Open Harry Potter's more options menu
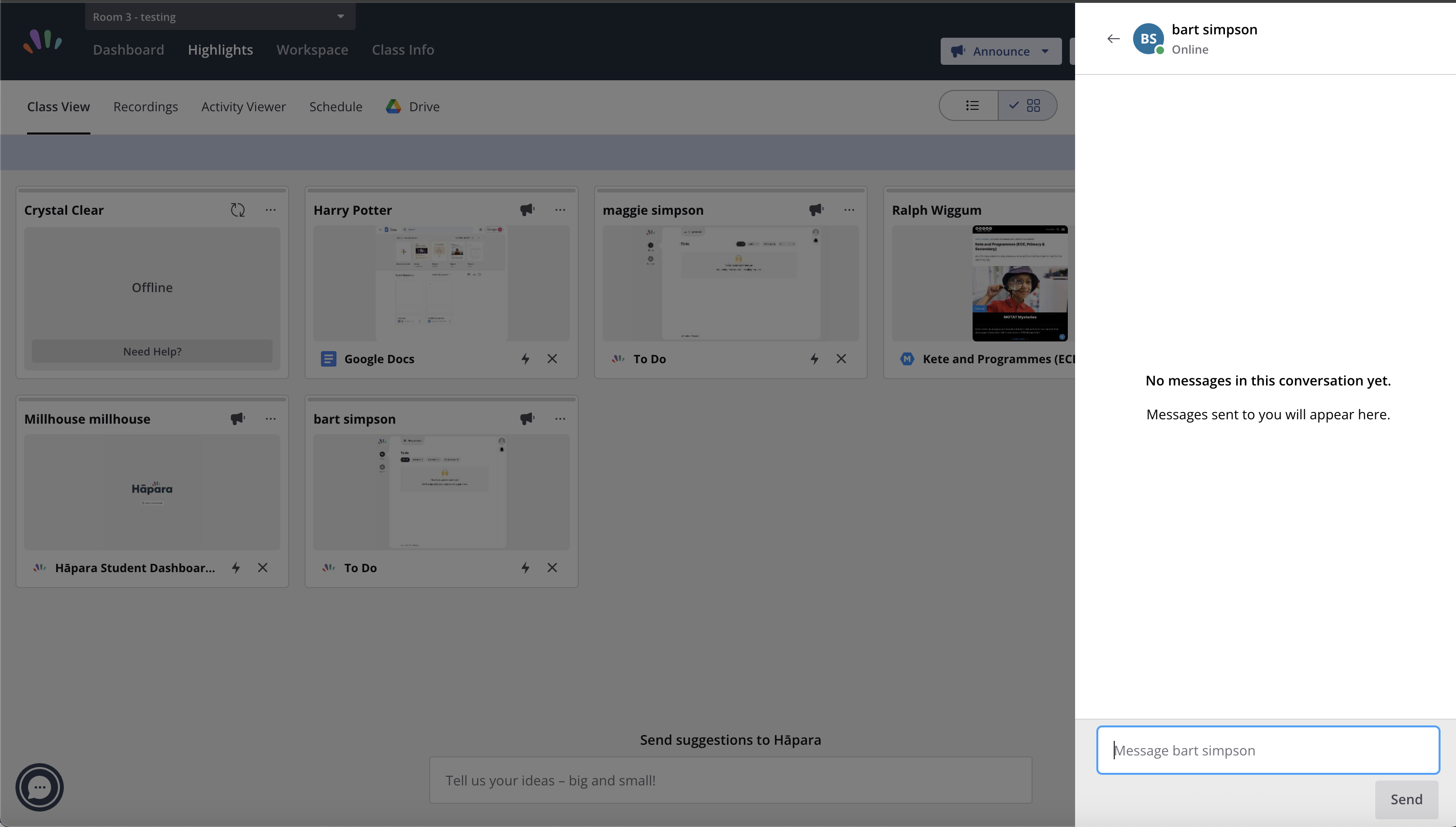This screenshot has height=827, width=1456. [560, 210]
